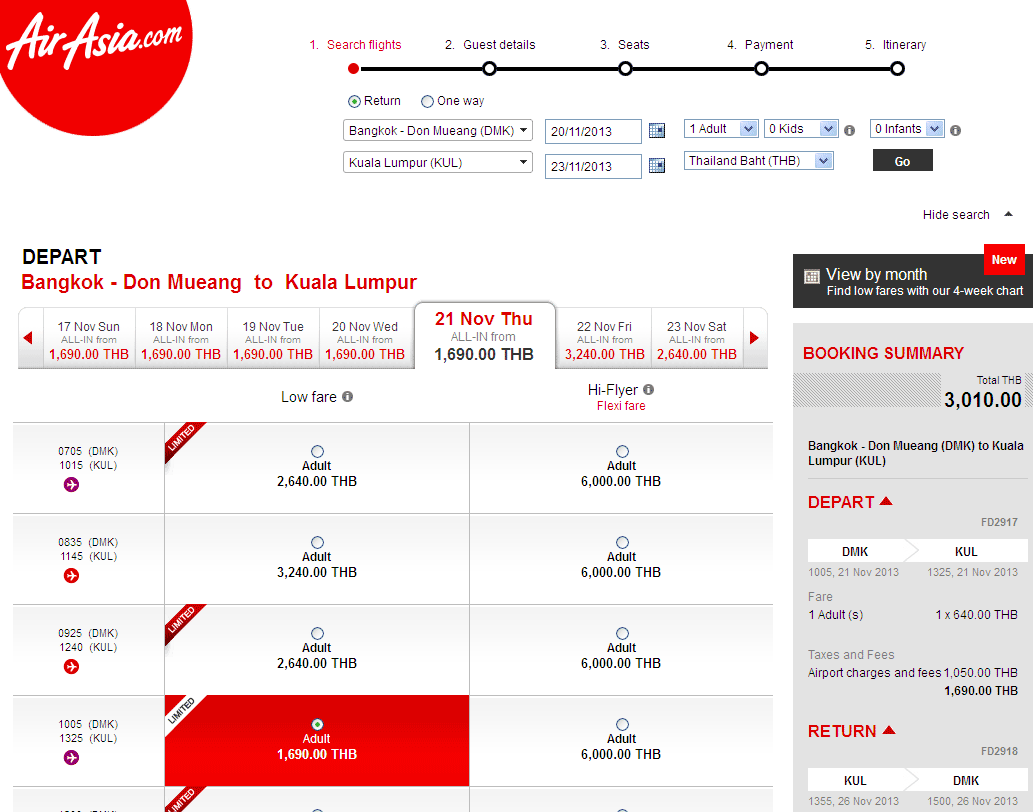Switch to the 19 Nov Tue date tab

pos(273,338)
